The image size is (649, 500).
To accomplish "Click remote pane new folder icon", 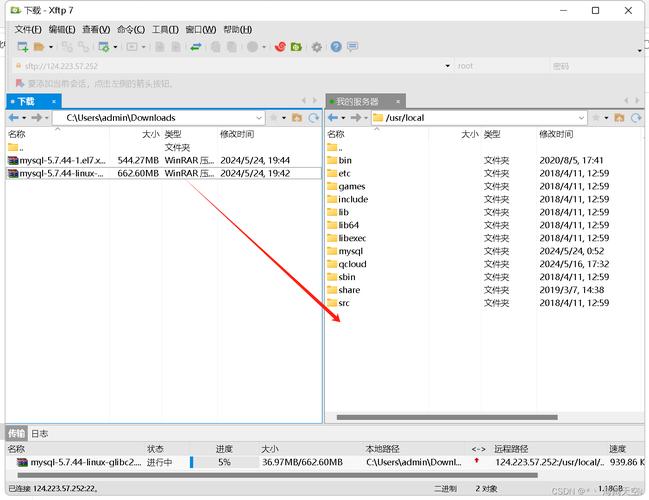I will (619, 118).
